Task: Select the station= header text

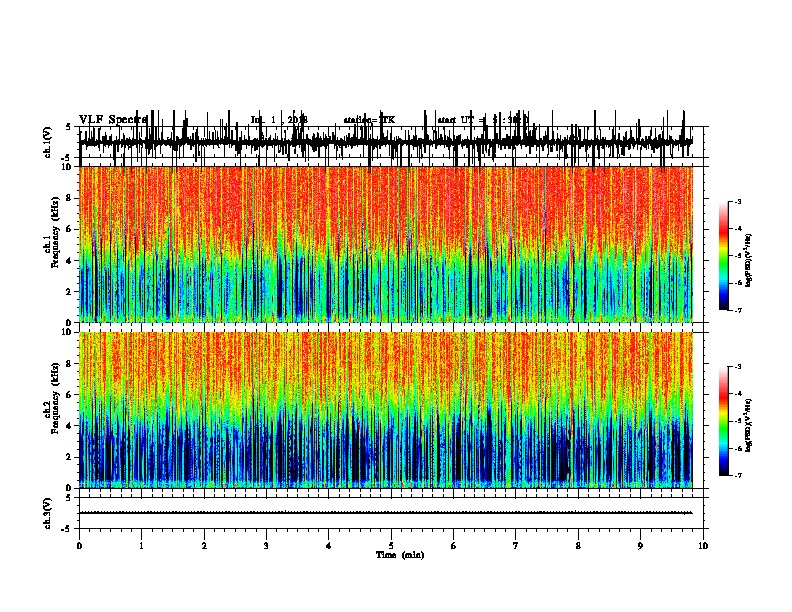Action: 369,120
